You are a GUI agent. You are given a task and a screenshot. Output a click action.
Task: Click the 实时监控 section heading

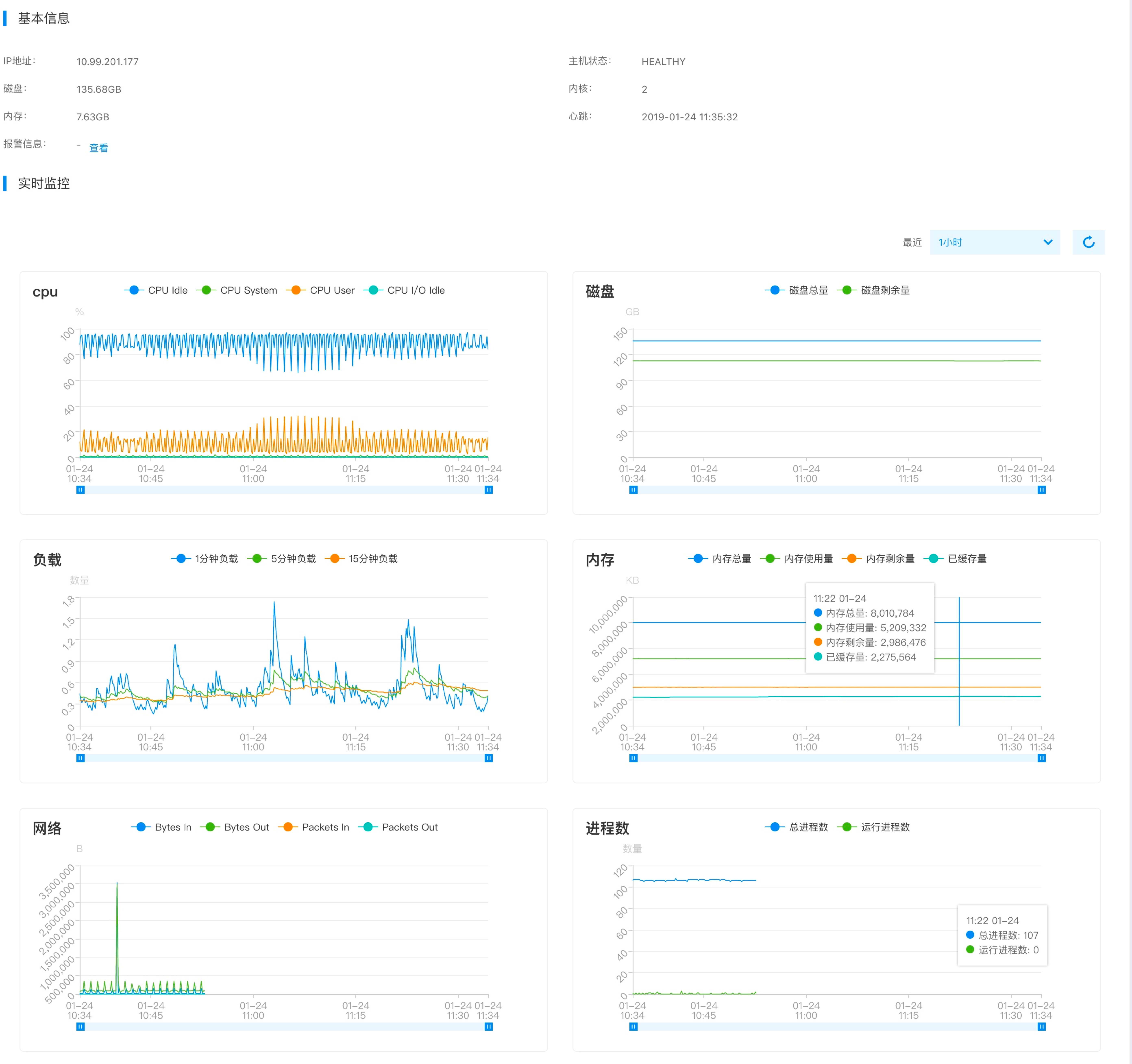pos(44,183)
